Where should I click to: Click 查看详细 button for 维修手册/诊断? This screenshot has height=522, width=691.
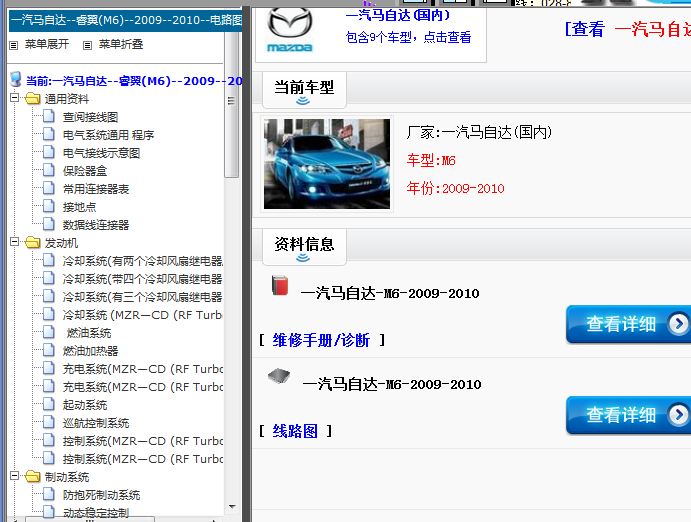click(x=629, y=324)
